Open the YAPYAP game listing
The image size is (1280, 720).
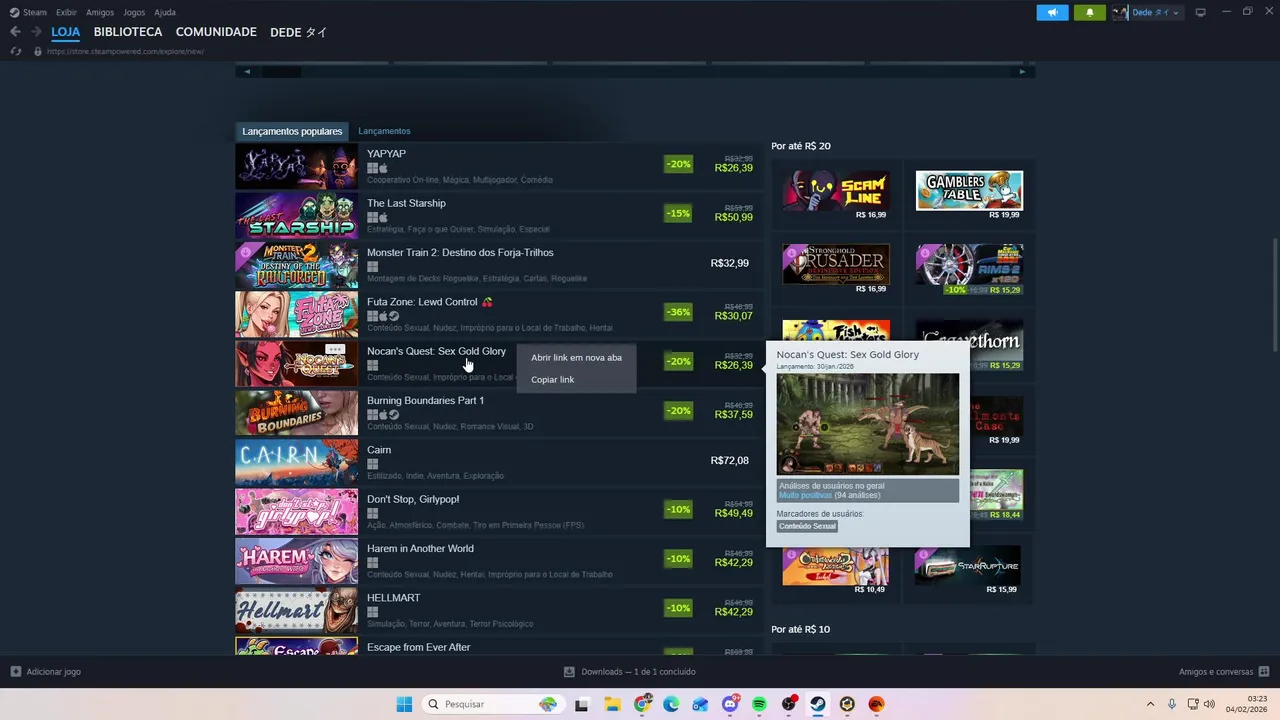(498, 166)
